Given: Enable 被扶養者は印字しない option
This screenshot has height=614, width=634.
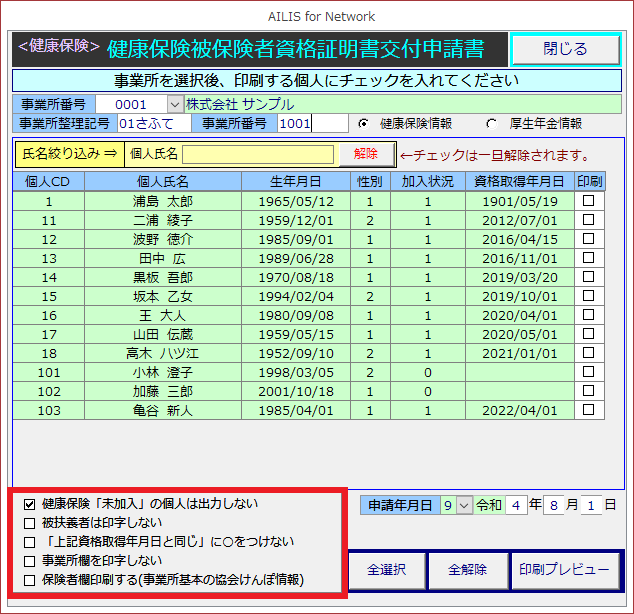Looking at the screenshot, I should [30, 523].
